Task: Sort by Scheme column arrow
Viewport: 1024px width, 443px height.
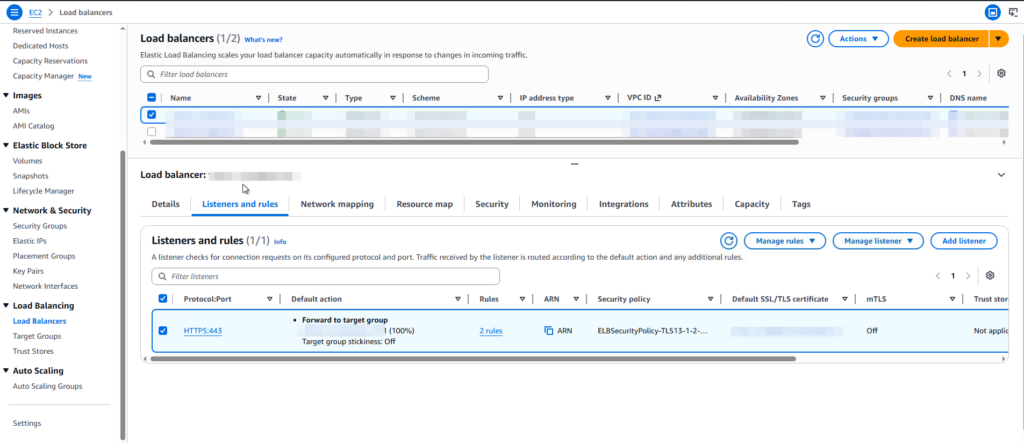Action: click(x=500, y=98)
